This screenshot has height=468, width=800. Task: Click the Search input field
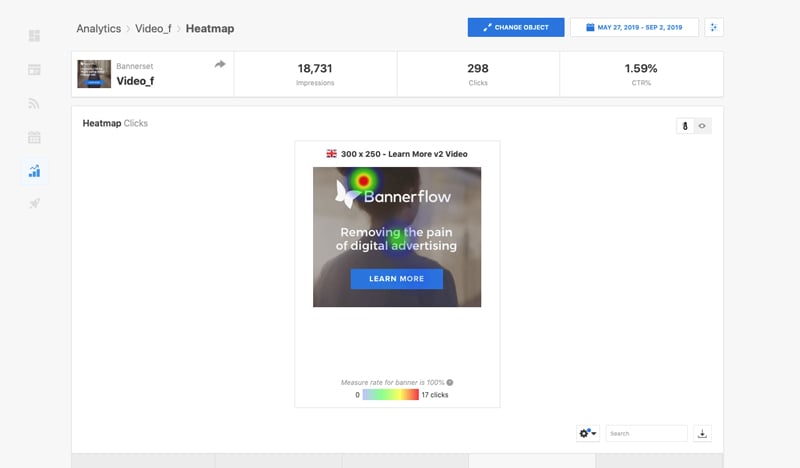point(646,433)
